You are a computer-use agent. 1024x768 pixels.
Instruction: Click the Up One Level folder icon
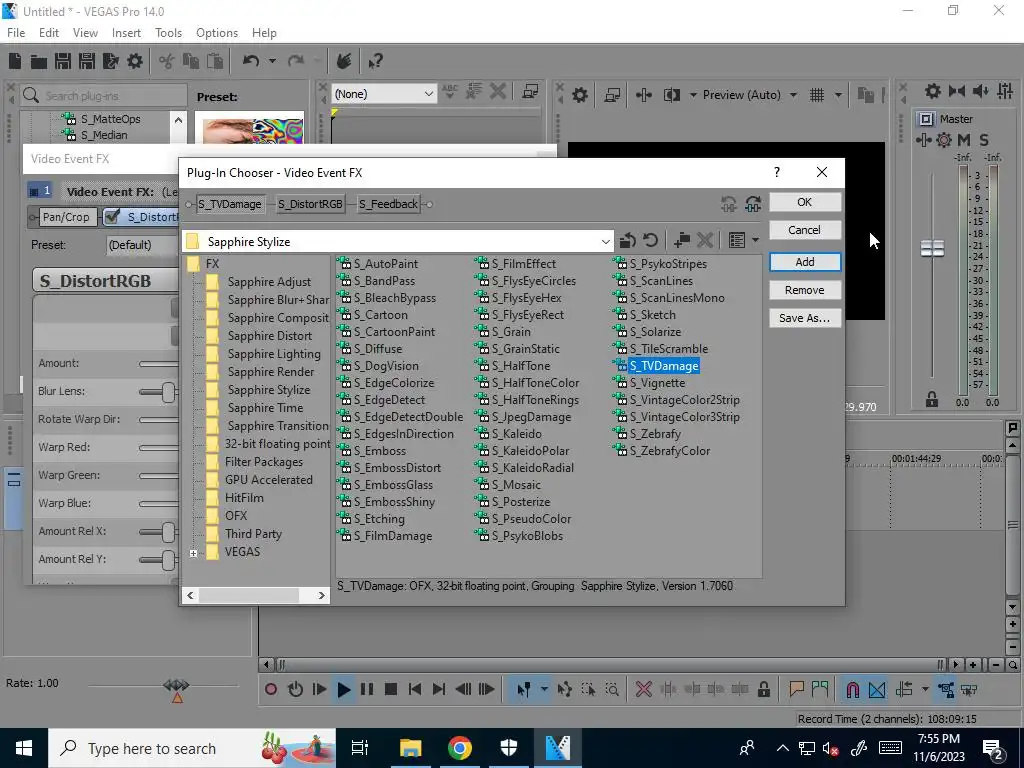[x=628, y=240]
